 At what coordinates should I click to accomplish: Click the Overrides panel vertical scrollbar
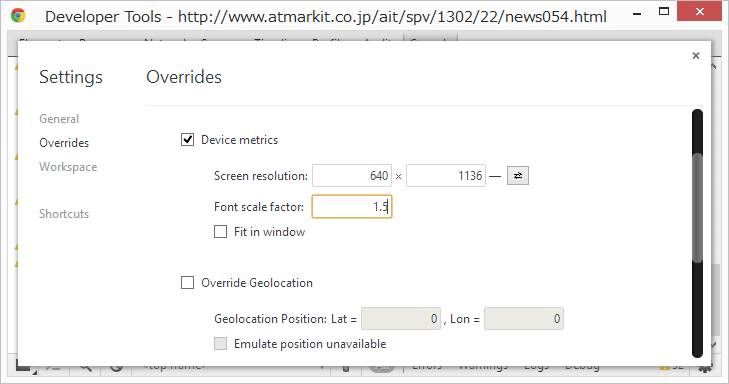point(697,233)
